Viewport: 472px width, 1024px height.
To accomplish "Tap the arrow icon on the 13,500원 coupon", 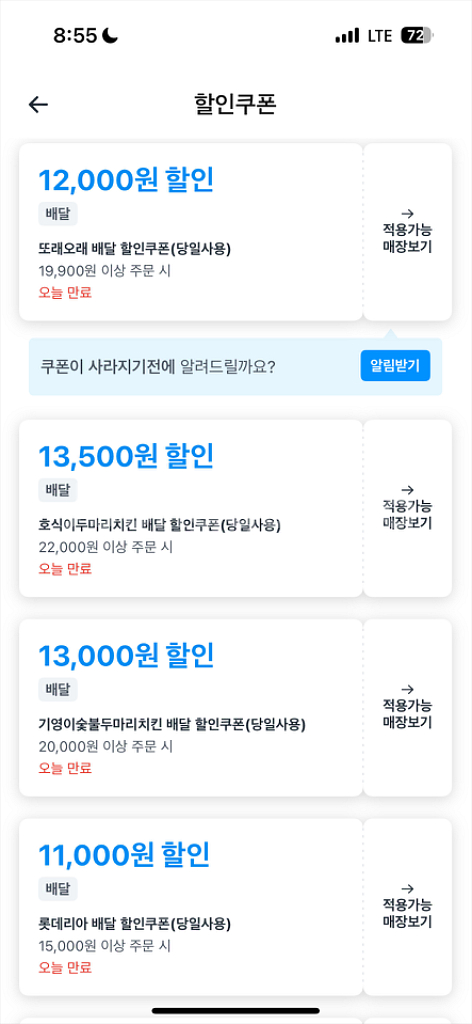I will tap(407, 490).
